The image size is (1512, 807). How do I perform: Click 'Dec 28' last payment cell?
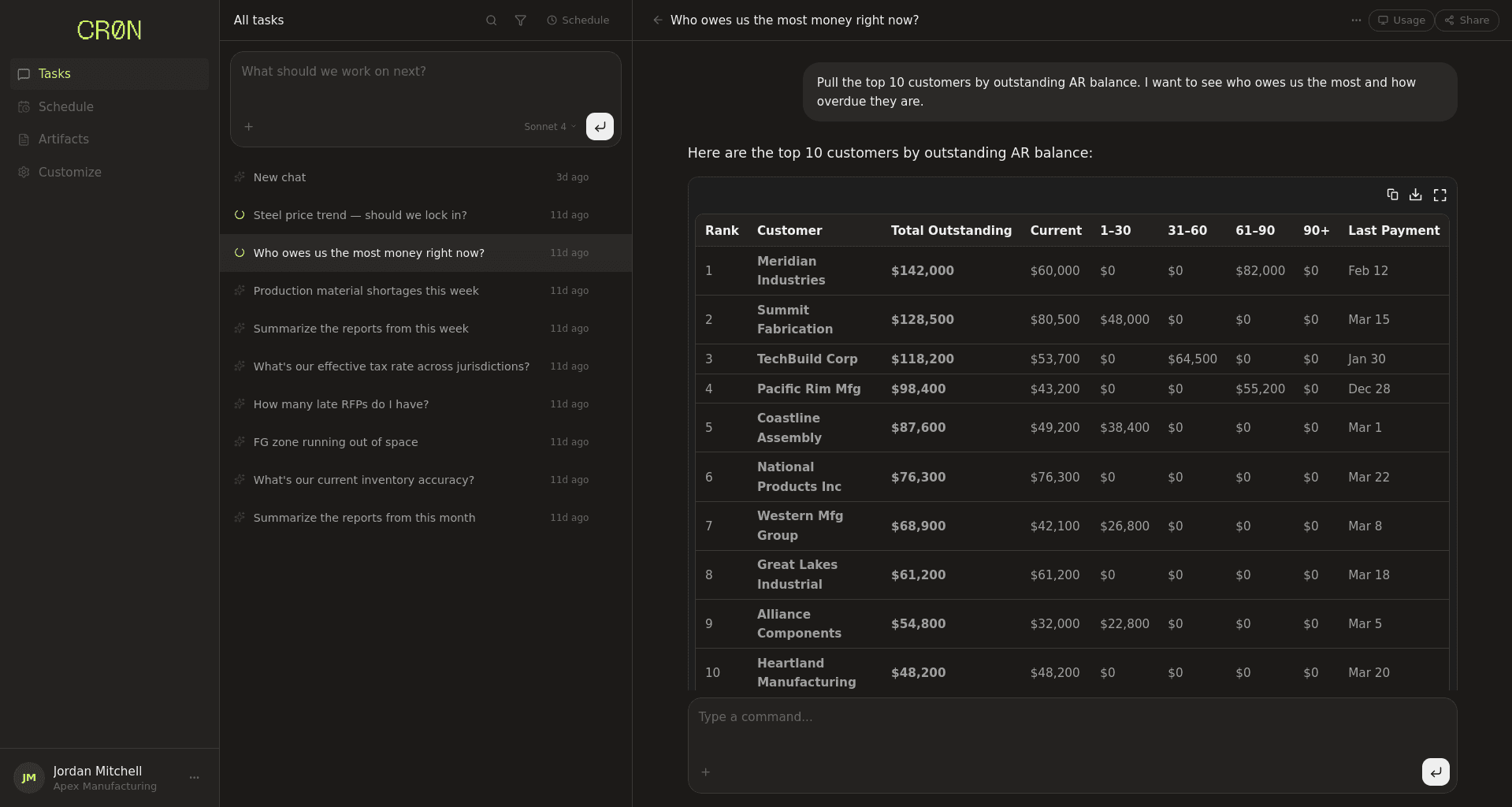(1369, 389)
